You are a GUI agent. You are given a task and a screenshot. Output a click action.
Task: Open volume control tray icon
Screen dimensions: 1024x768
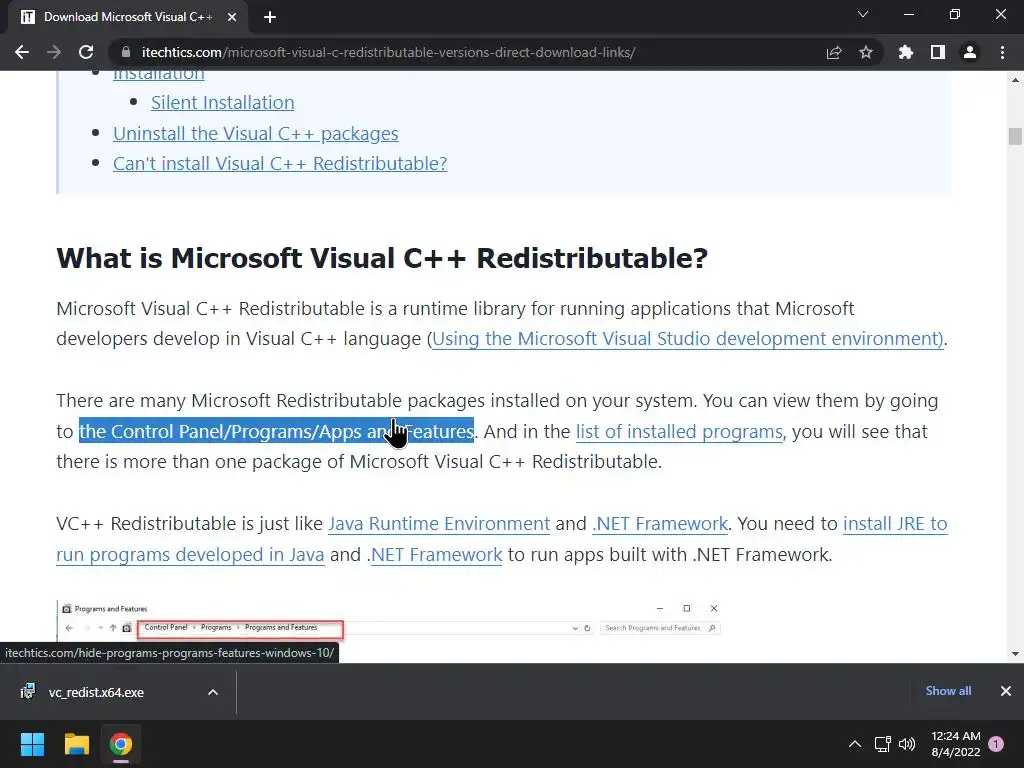click(907, 744)
